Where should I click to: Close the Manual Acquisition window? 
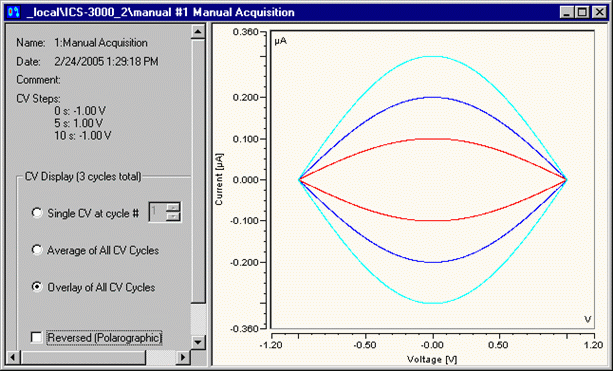(599, 12)
